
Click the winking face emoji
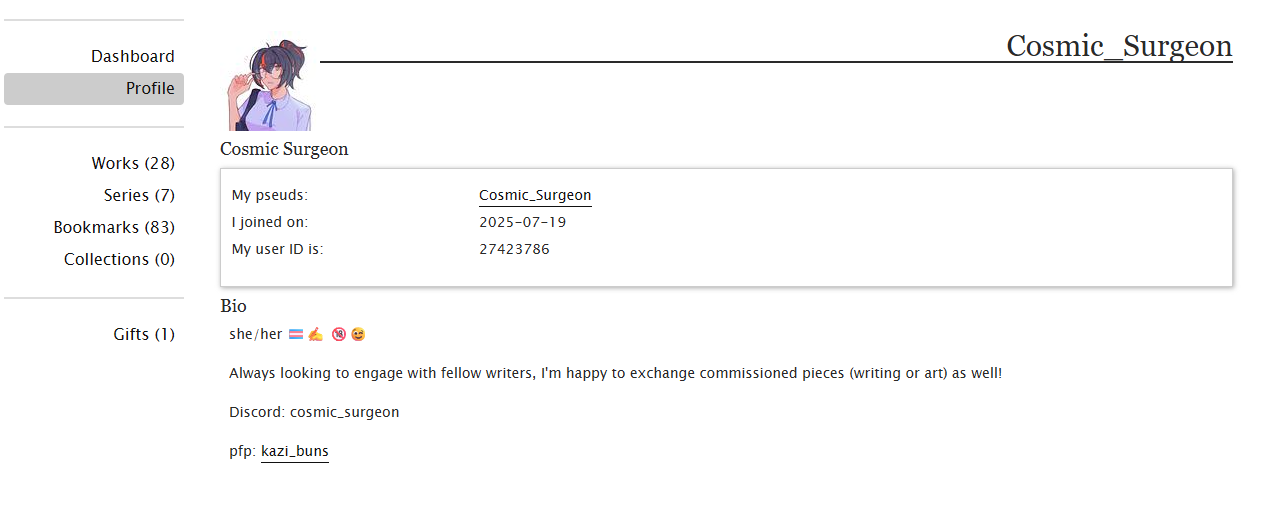pyautogui.click(x=358, y=334)
